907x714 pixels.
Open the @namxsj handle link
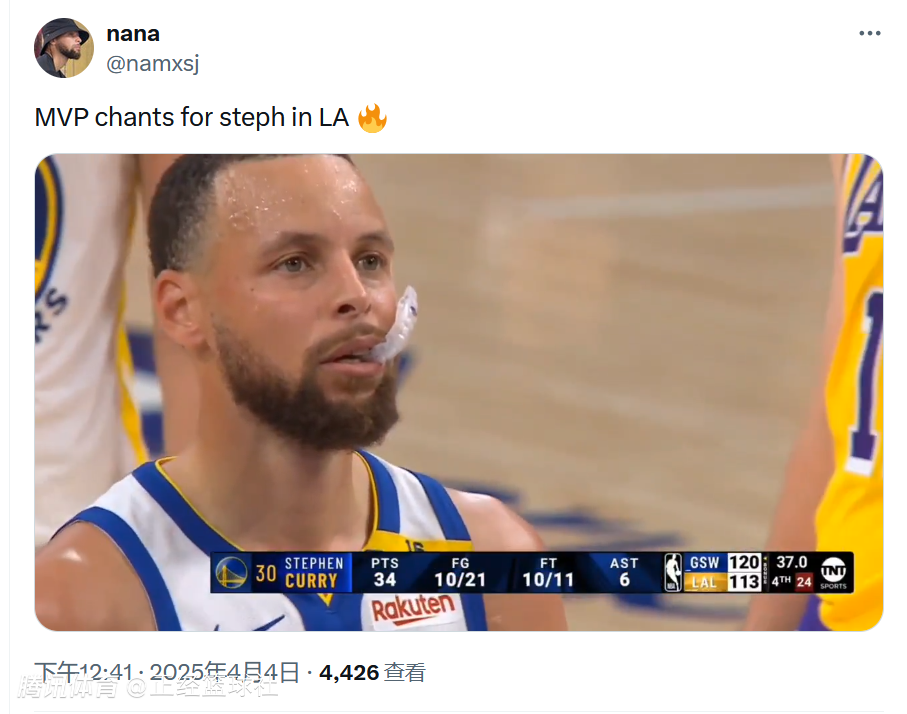[x=153, y=63]
